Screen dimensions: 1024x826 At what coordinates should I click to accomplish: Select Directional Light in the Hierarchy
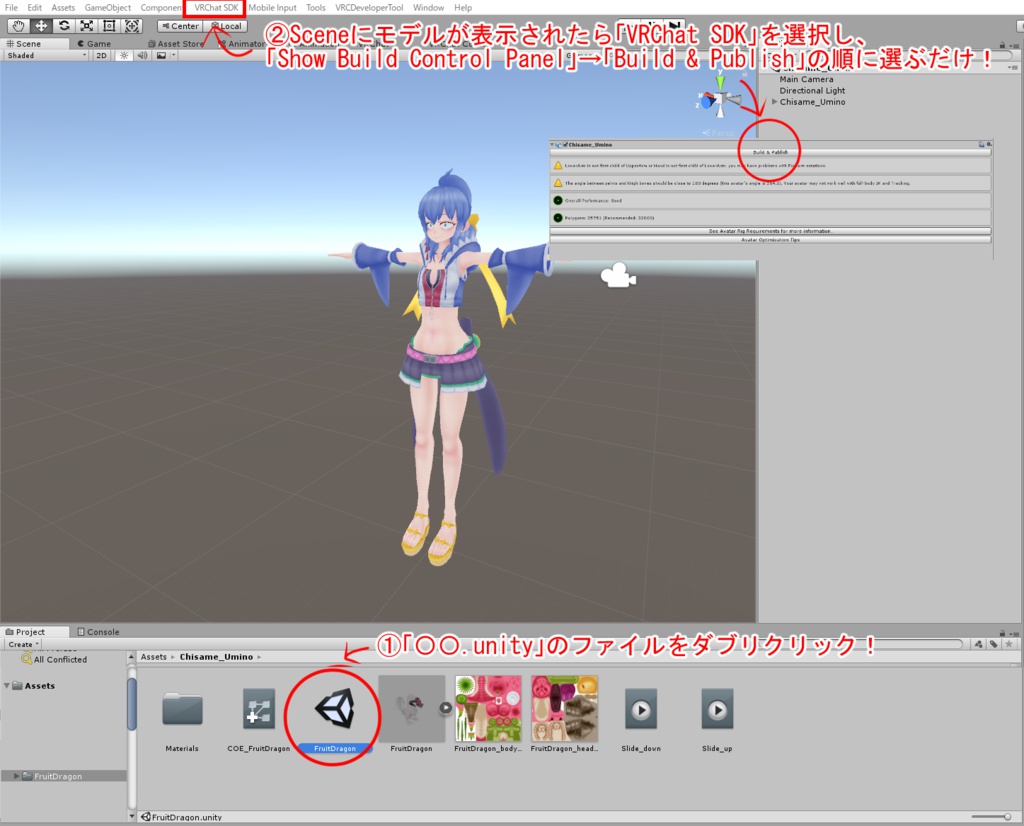click(812, 91)
